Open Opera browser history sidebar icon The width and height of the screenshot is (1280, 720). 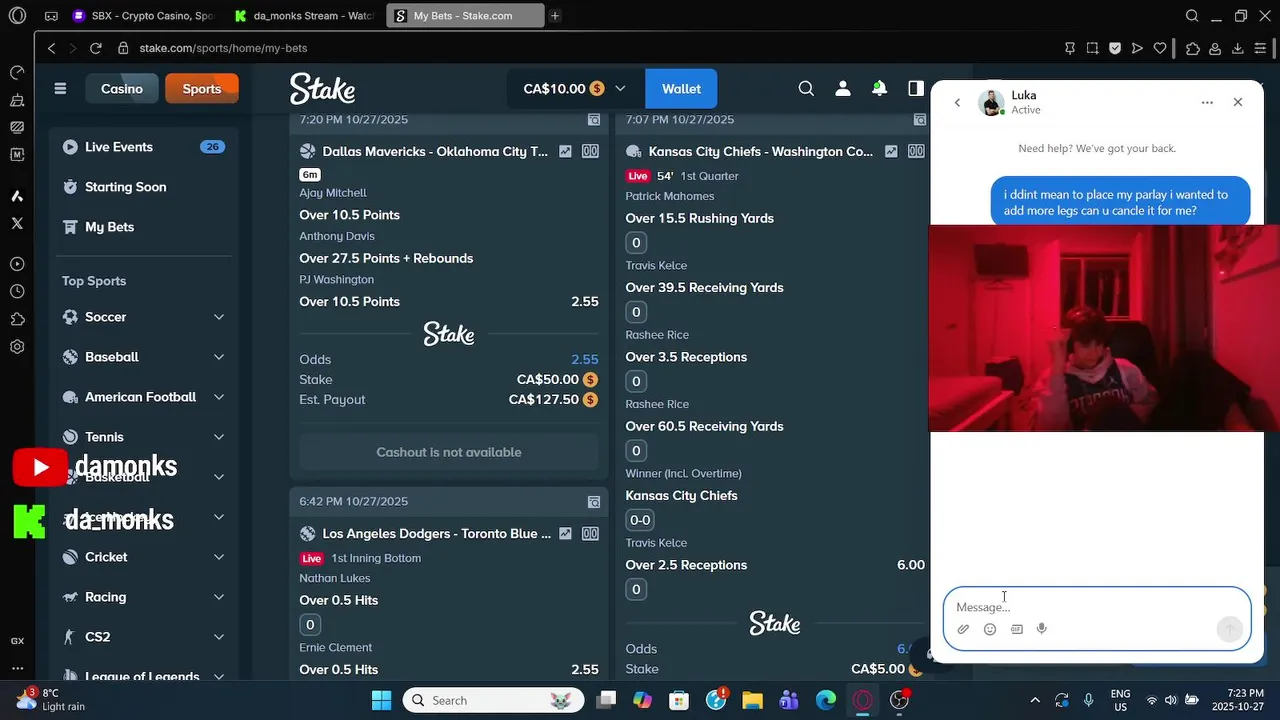coord(17,292)
